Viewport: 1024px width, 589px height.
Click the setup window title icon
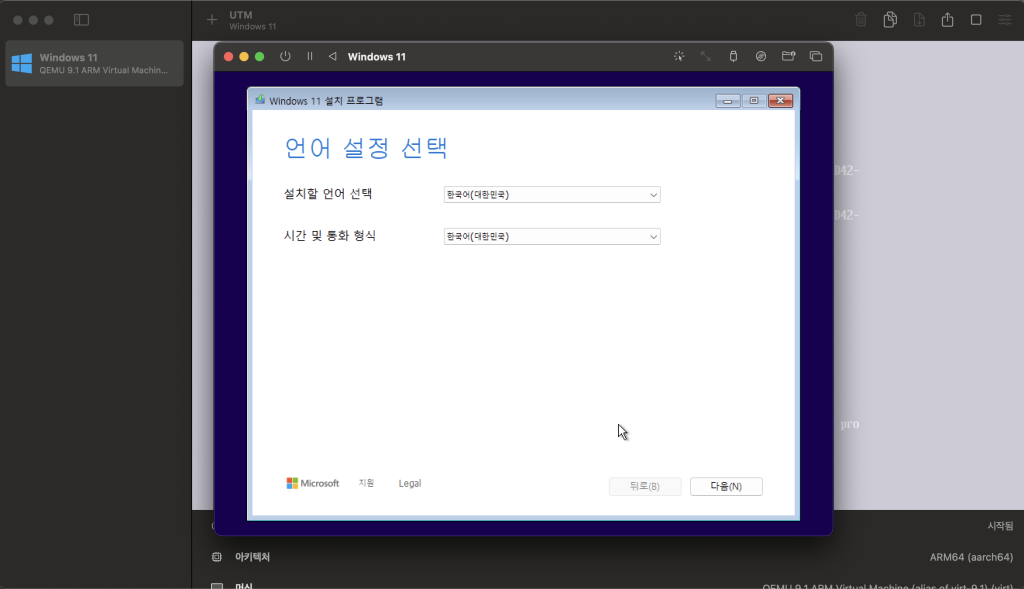pyautogui.click(x=260, y=100)
